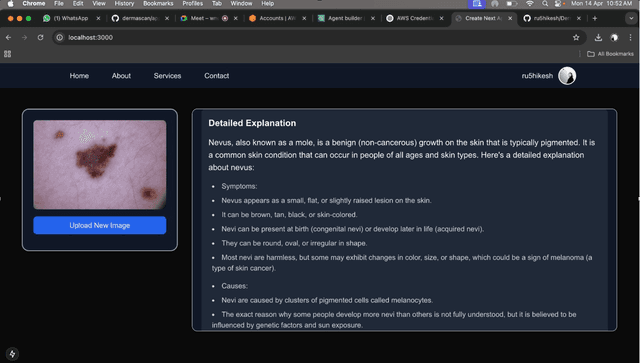Image resolution: width=640 pixels, height=363 pixels.
Task: Open Control Center in the menu bar
Action: coord(559,4)
